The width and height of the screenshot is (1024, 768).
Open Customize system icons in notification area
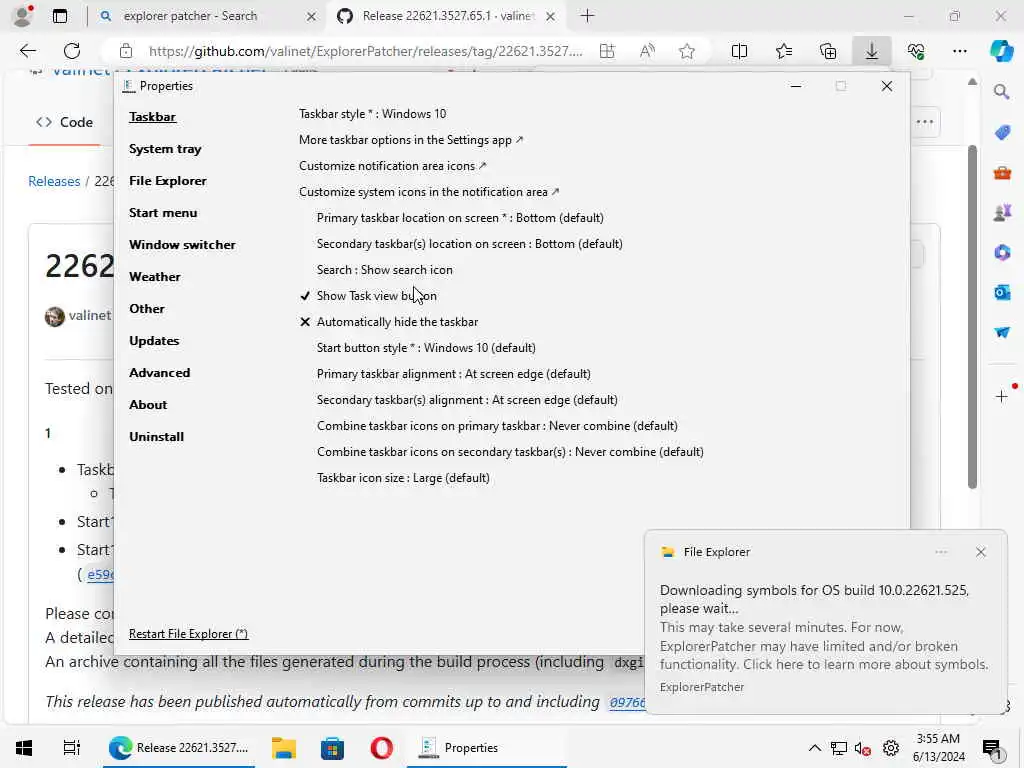click(429, 192)
